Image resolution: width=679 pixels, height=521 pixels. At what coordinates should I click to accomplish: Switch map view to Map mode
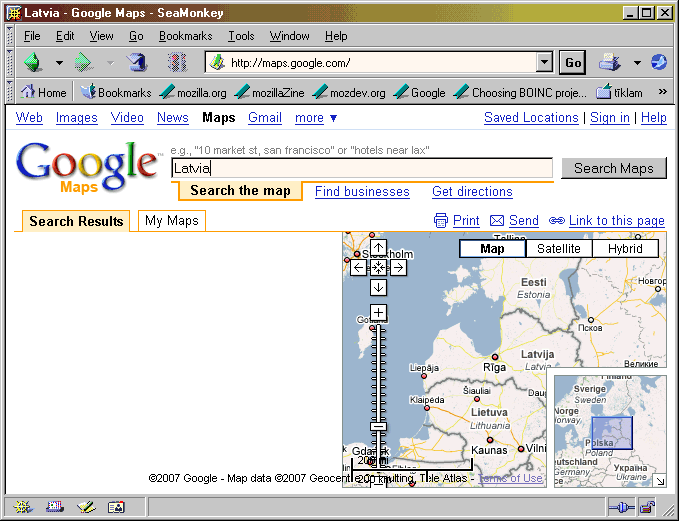tap(492, 249)
